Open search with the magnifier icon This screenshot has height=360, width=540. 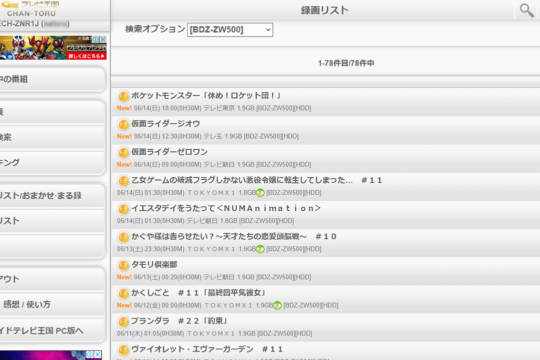coord(526,10)
